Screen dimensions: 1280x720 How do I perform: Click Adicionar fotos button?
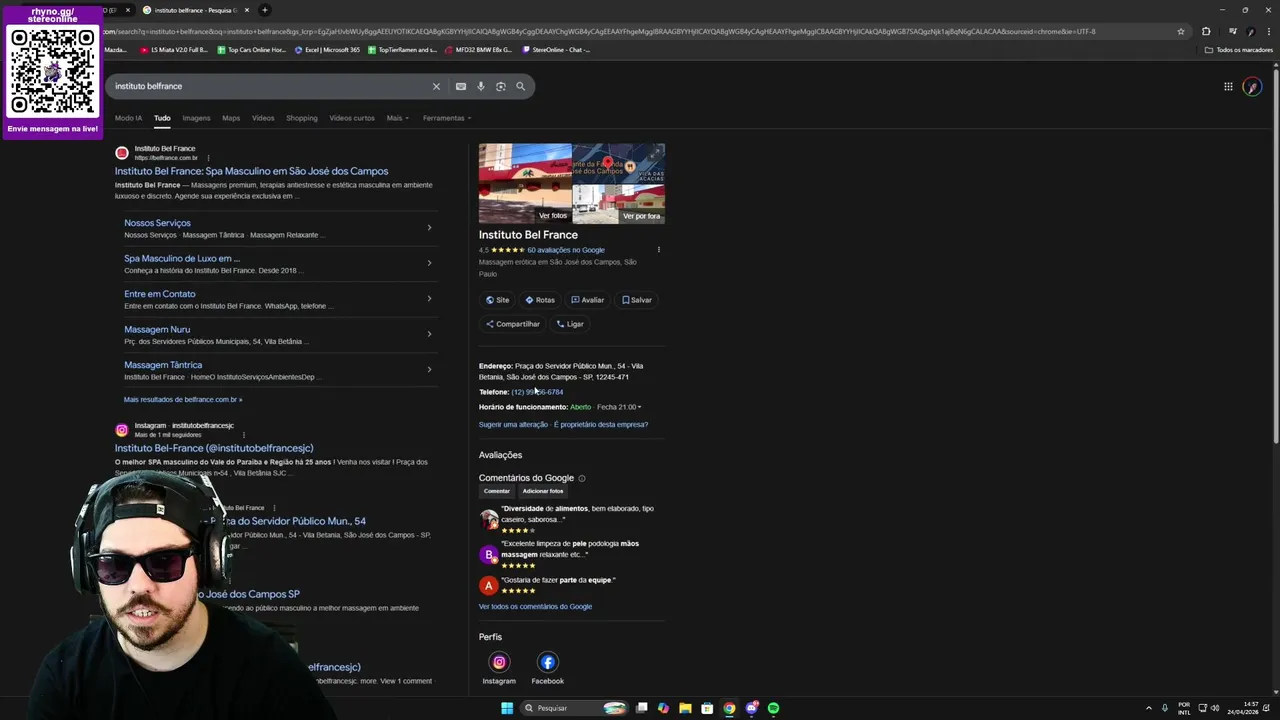[x=543, y=491]
